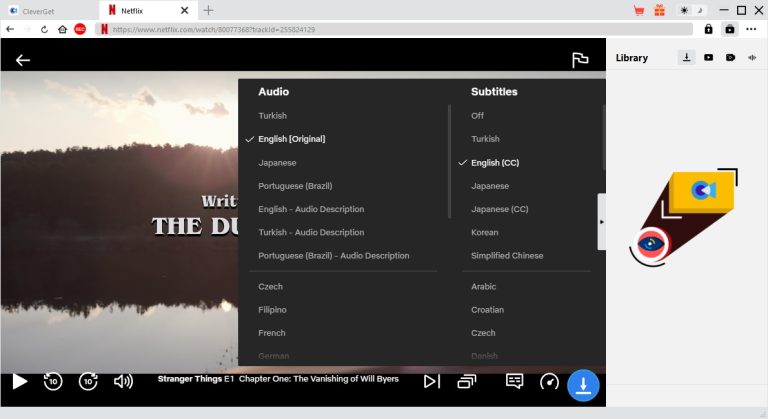Open the Library recording tab icon
The image size is (768, 419).
(730, 57)
